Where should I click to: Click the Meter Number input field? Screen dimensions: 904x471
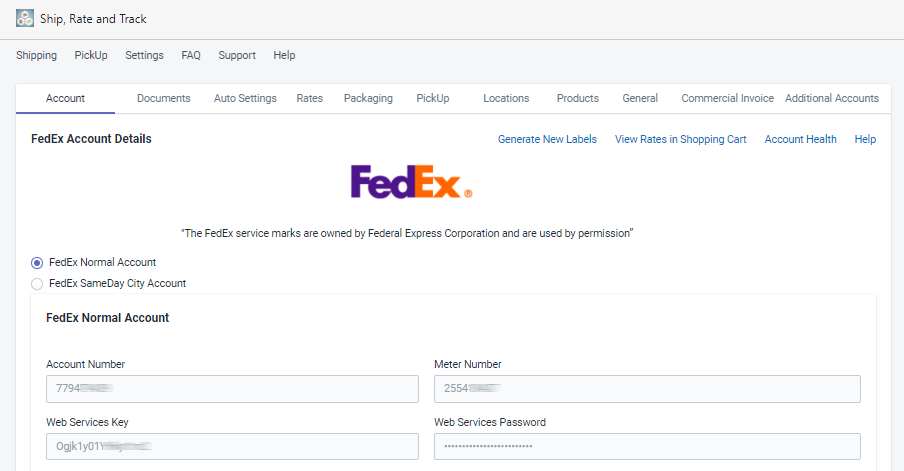pos(647,389)
